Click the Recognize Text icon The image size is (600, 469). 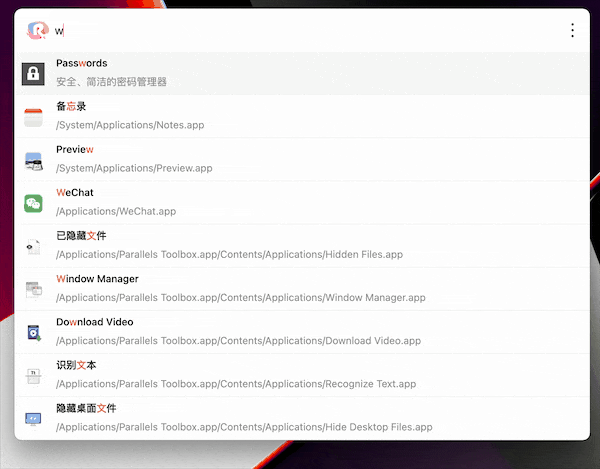tap(34, 375)
